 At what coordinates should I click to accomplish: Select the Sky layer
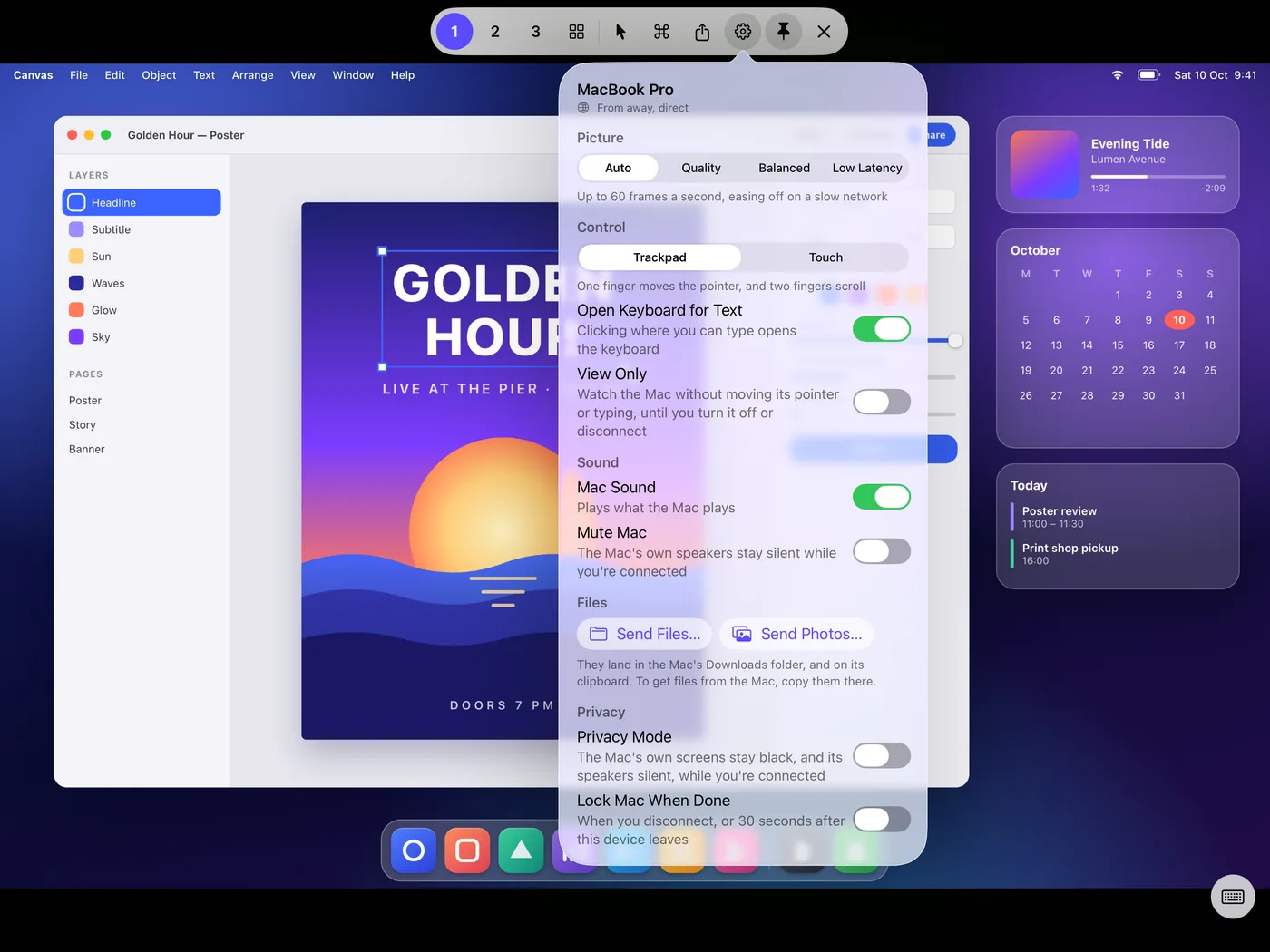click(142, 336)
